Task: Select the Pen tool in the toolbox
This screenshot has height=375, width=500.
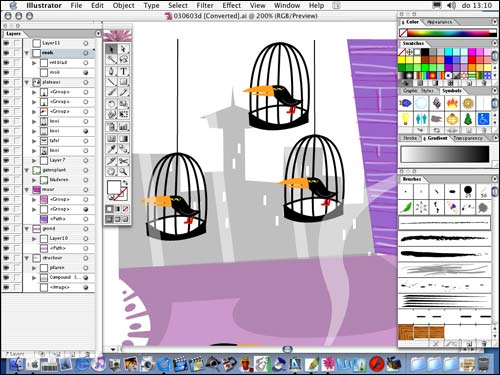Action: pos(112,71)
